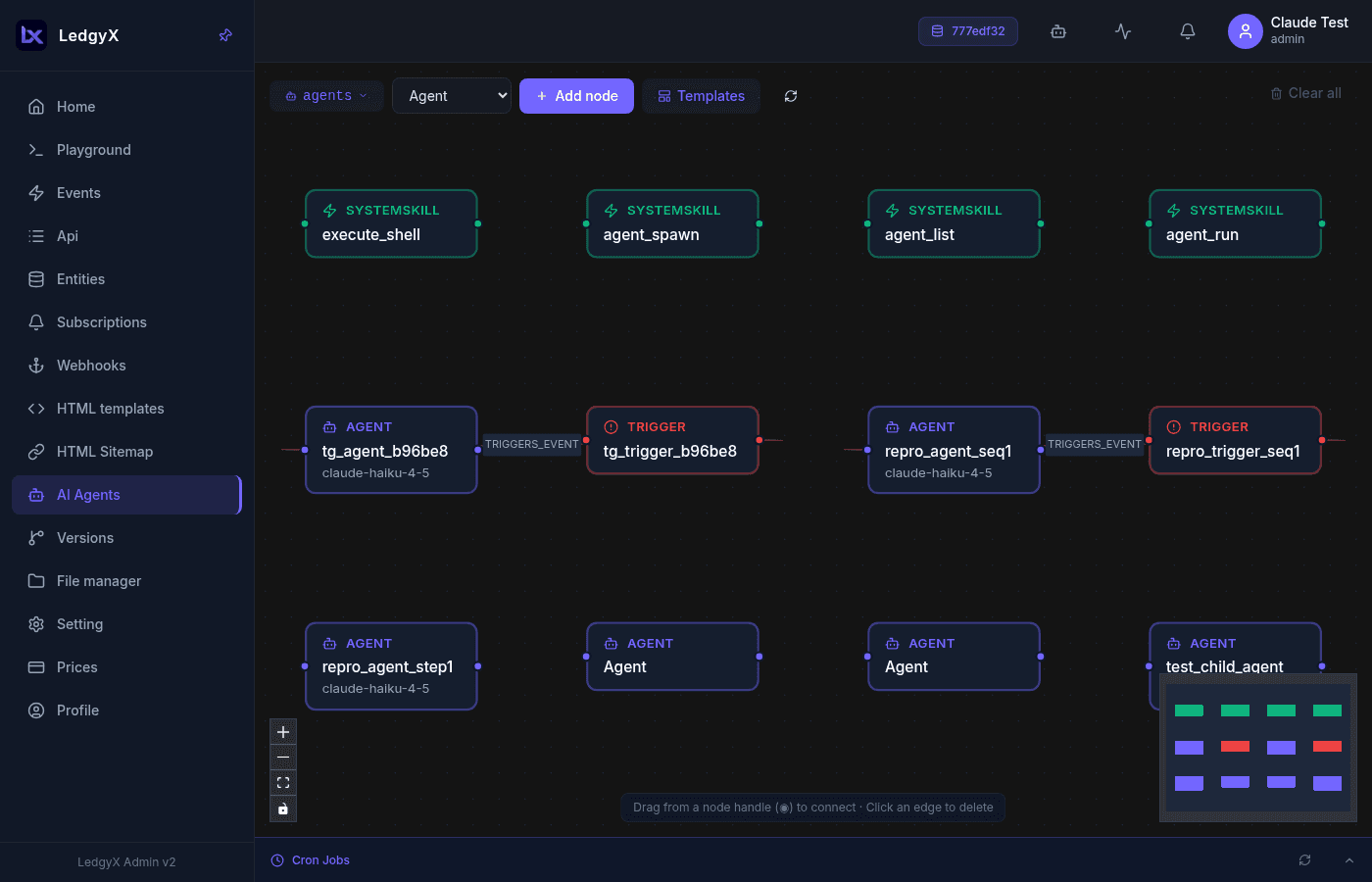
Task: Open Playground in the sidebar
Action: tap(126, 150)
